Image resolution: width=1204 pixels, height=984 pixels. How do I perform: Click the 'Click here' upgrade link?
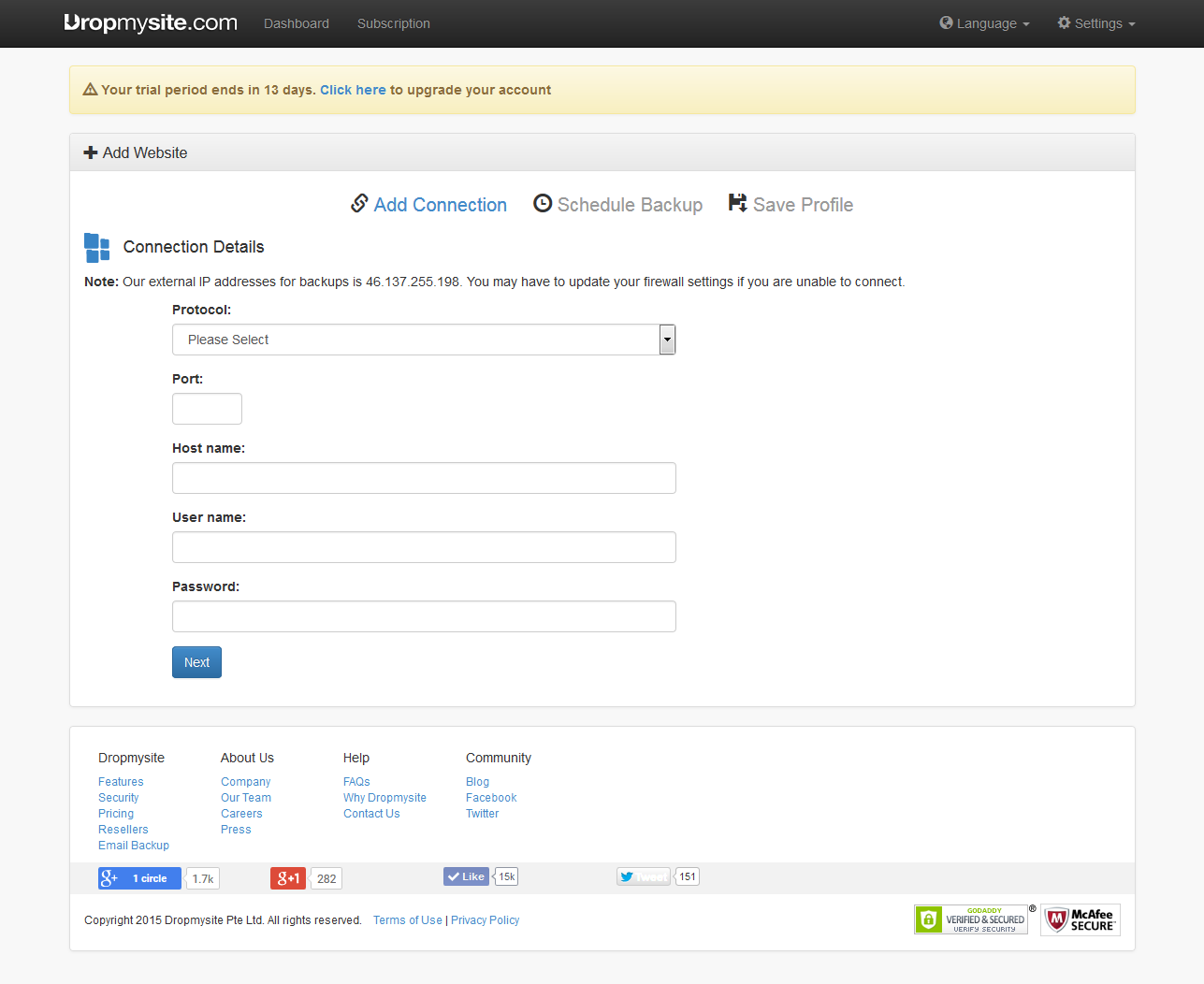click(353, 90)
